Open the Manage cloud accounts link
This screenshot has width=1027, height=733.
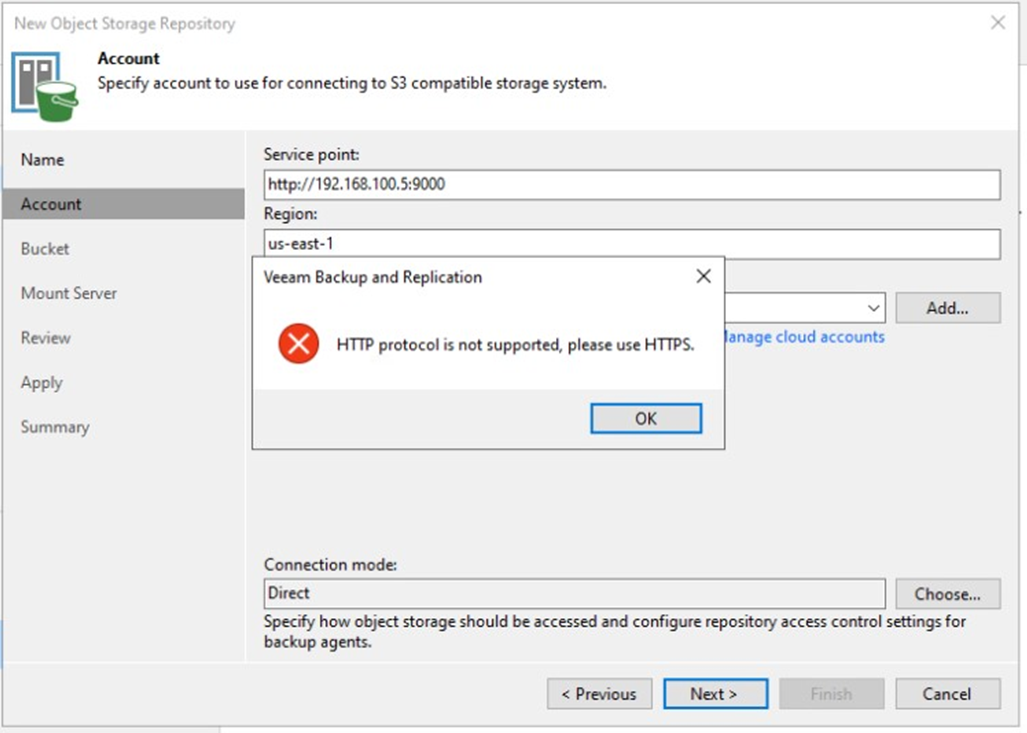(804, 337)
